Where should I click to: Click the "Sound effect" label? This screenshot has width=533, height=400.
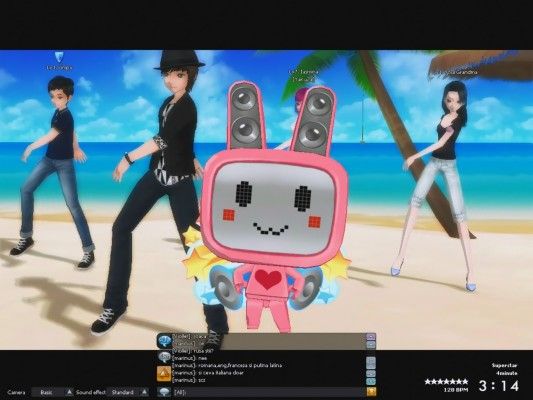coord(91,393)
